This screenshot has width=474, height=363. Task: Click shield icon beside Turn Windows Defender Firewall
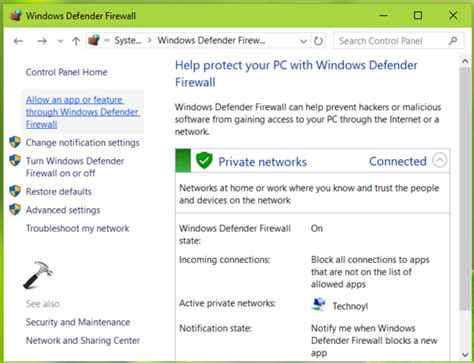click(x=15, y=160)
